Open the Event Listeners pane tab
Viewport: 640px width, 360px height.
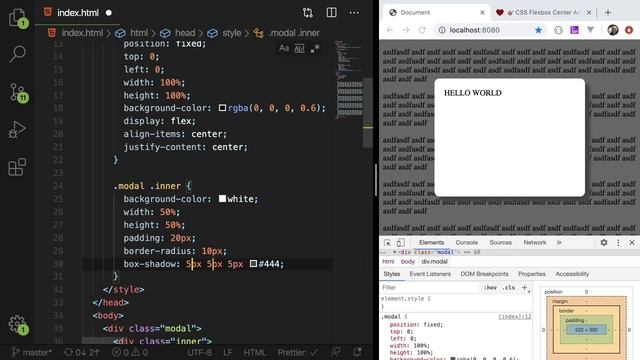[x=430, y=274]
